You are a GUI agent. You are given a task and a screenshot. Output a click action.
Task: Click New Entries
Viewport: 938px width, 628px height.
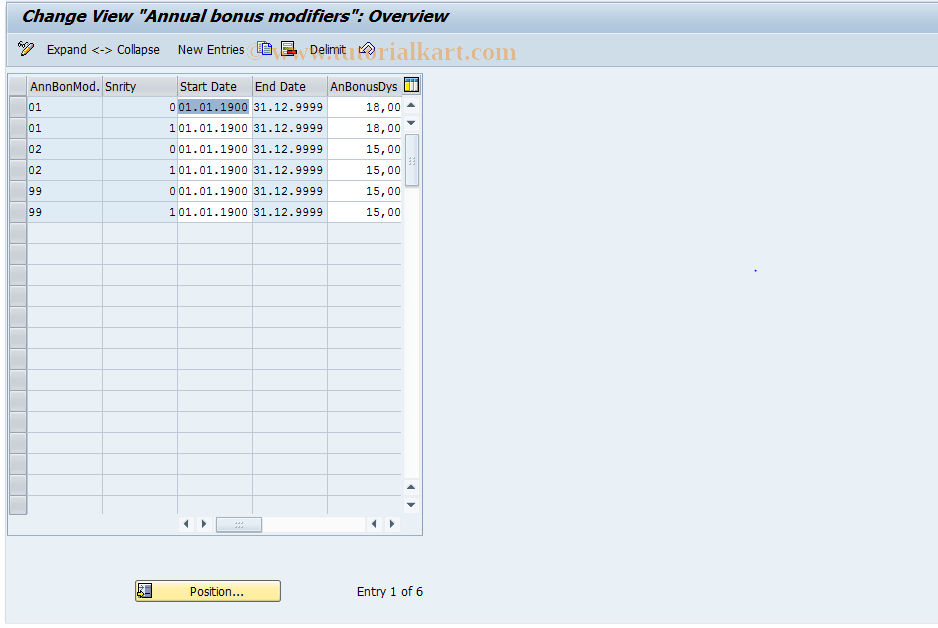tap(211, 50)
